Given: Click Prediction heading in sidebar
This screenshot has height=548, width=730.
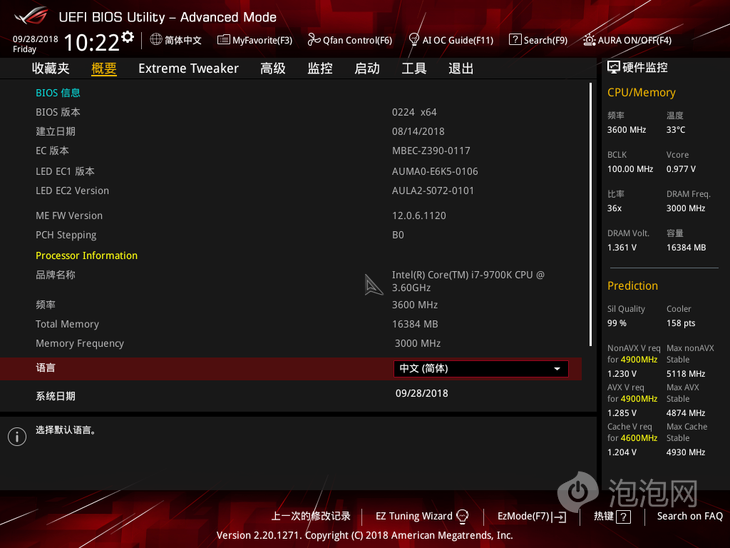Looking at the screenshot, I should click(633, 285).
